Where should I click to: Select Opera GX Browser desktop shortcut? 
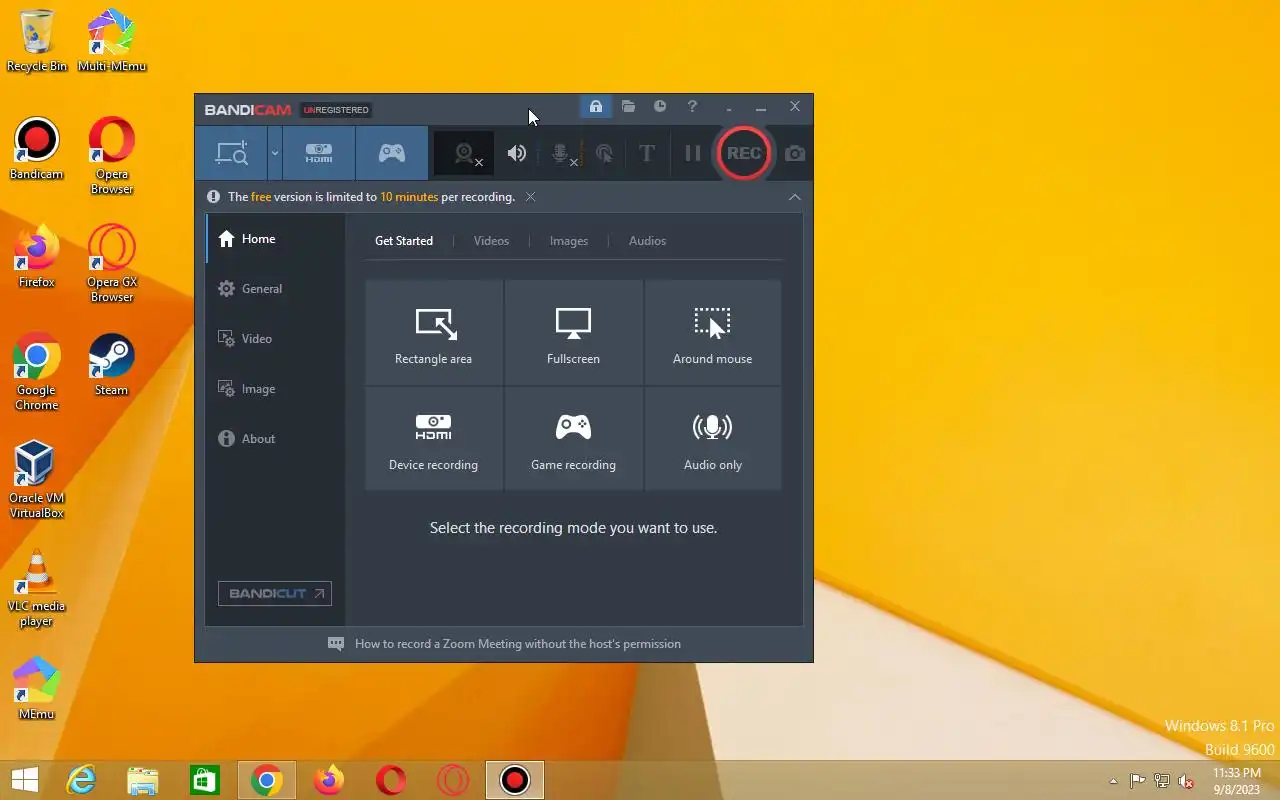pos(112,264)
